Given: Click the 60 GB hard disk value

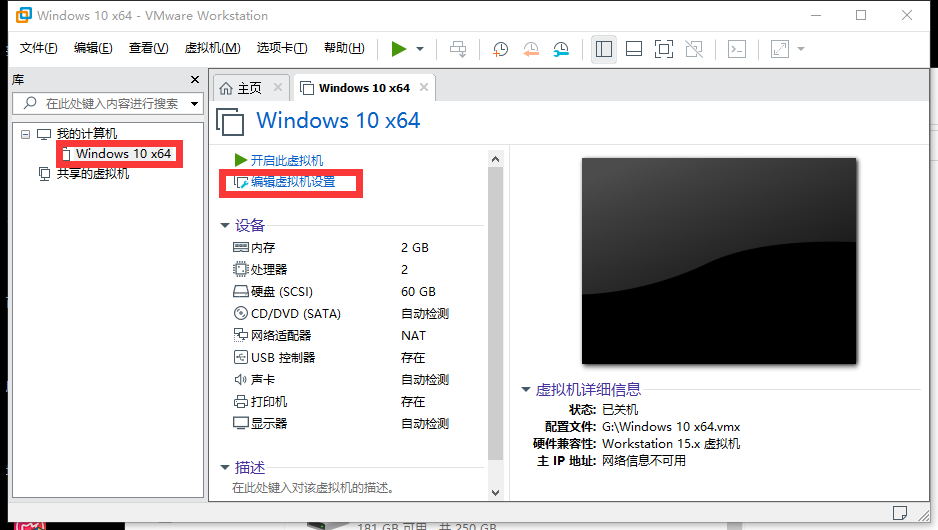Looking at the screenshot, I should pos(418,292).
